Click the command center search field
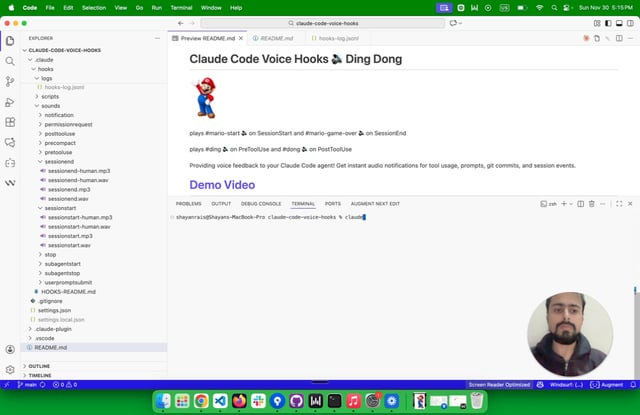Viewport: 640px width, 415px height. click(x=322, y=23)
